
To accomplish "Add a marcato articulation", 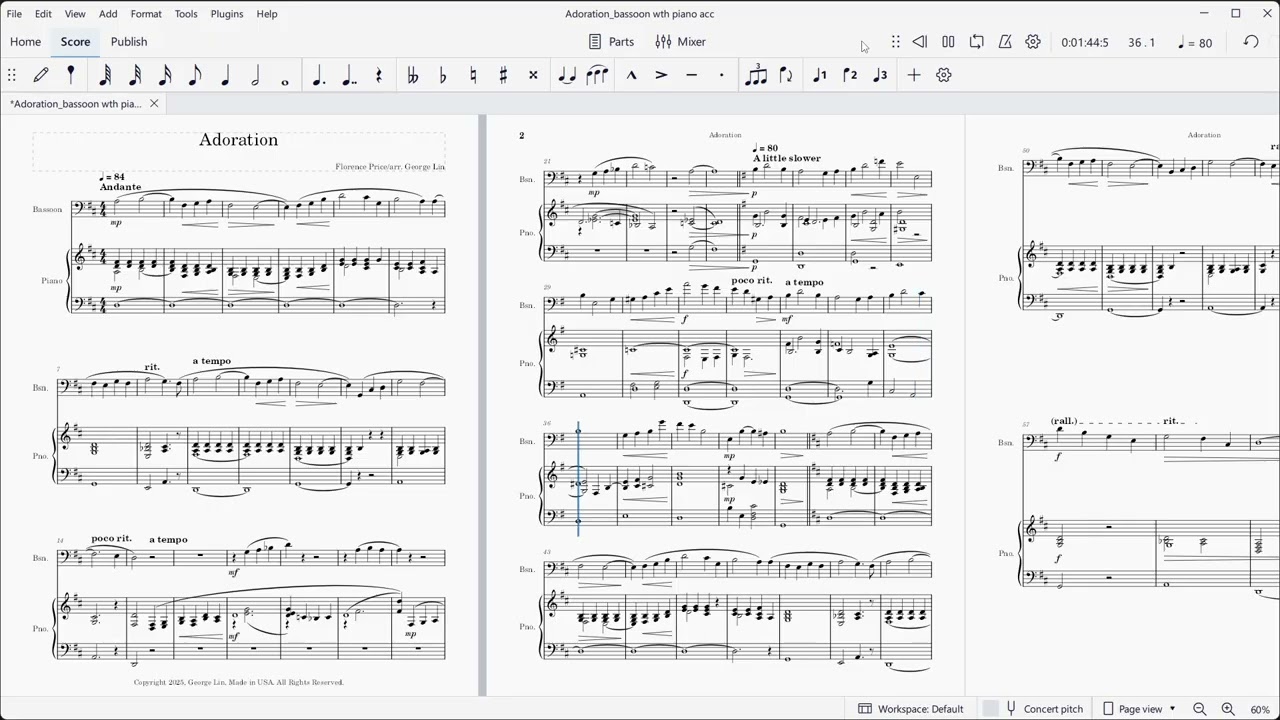I will [x=631, y=75].
